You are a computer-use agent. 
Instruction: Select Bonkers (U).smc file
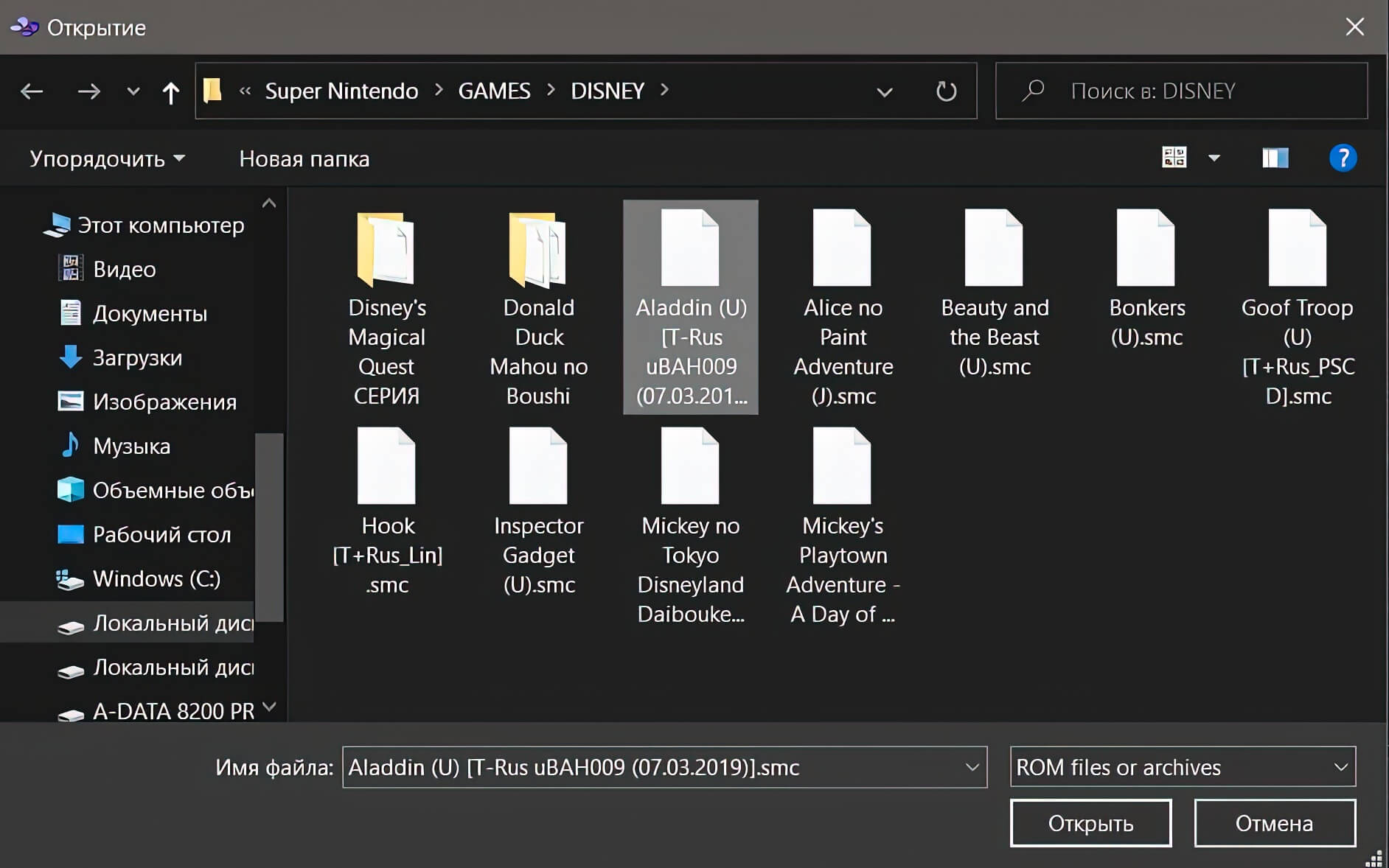click(1146, 278)
